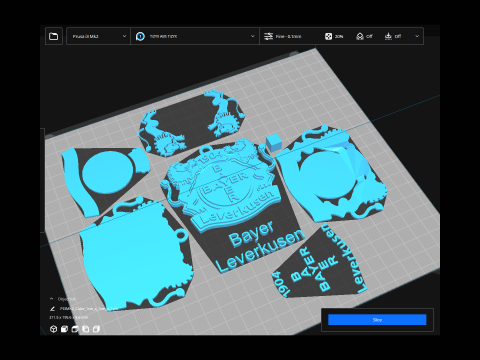Select the small cube on build plate
This screenshot has height=360, width=480.
coord(274,142)
